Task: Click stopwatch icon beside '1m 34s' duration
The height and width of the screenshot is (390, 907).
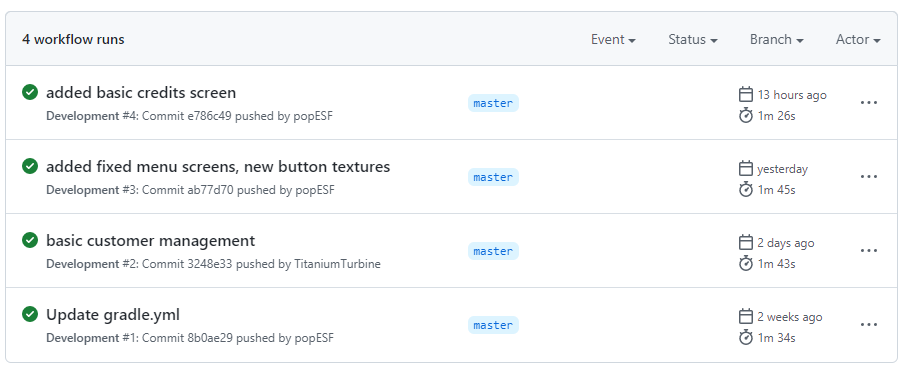Action: 746,337
